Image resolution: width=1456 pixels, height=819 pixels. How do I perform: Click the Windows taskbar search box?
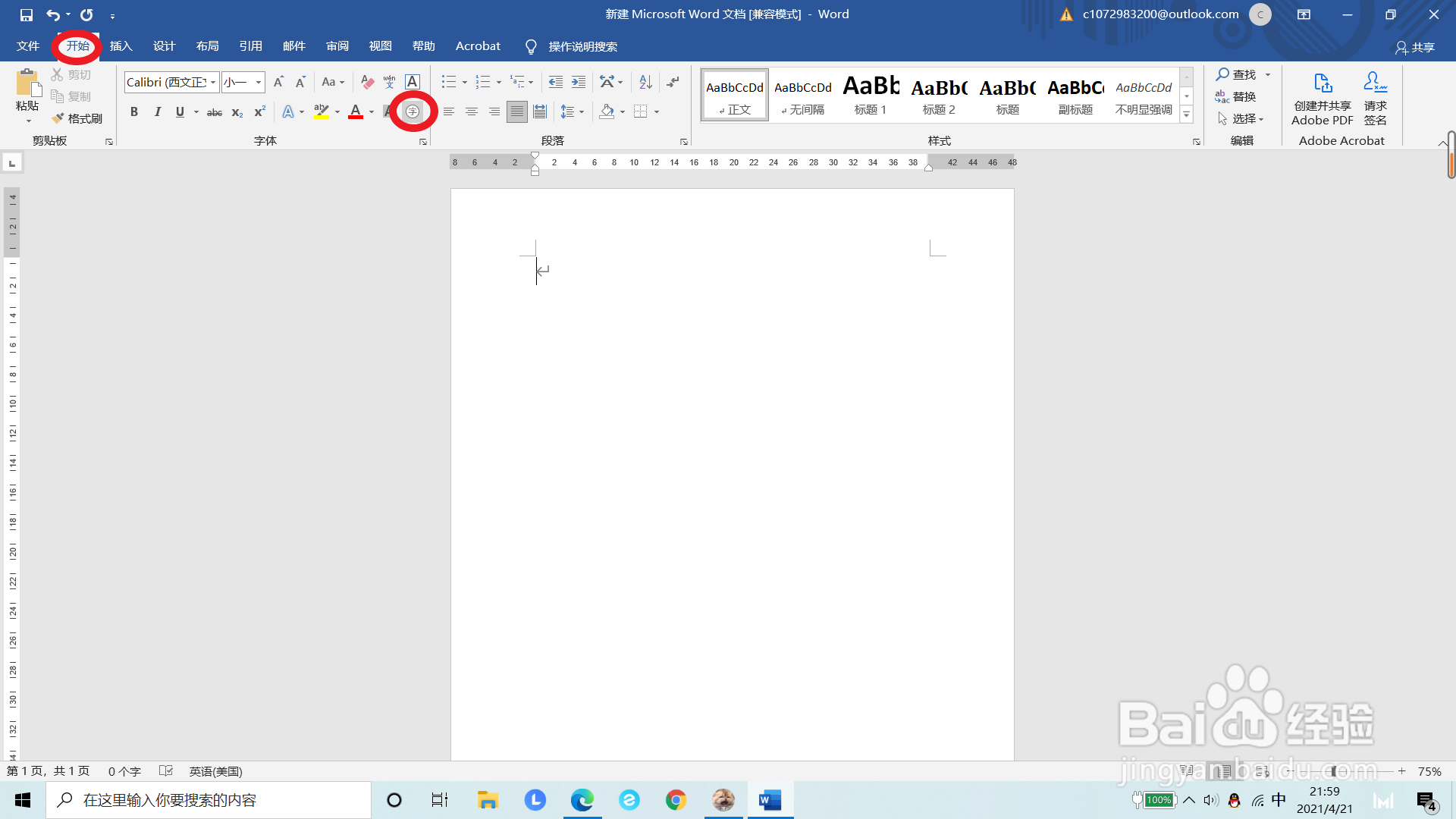(209, 800)
